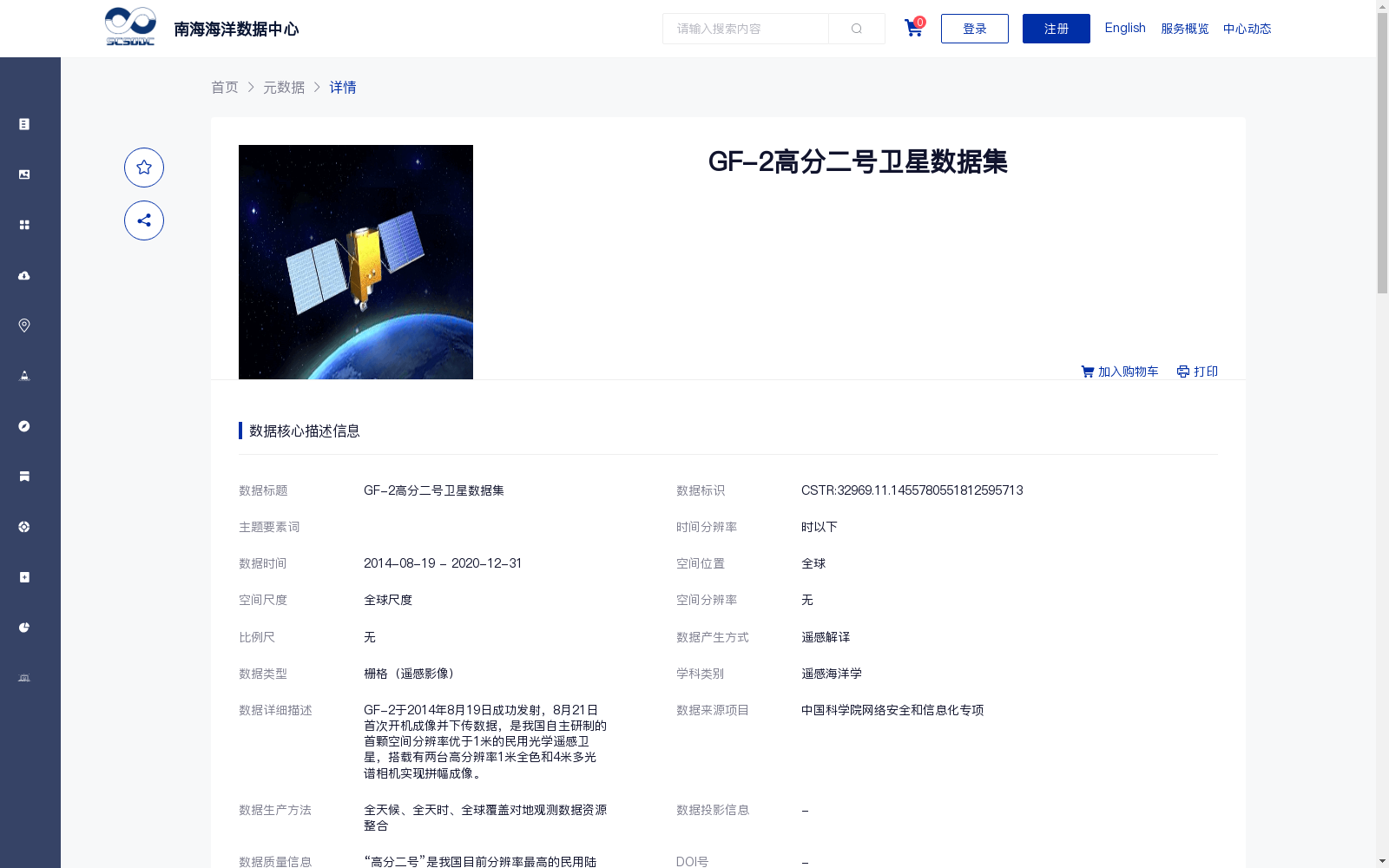Select the pie chart icon in the sidebar
Image resolution: width=1389 pixels, height=868 pixels.
pos(24,628)
